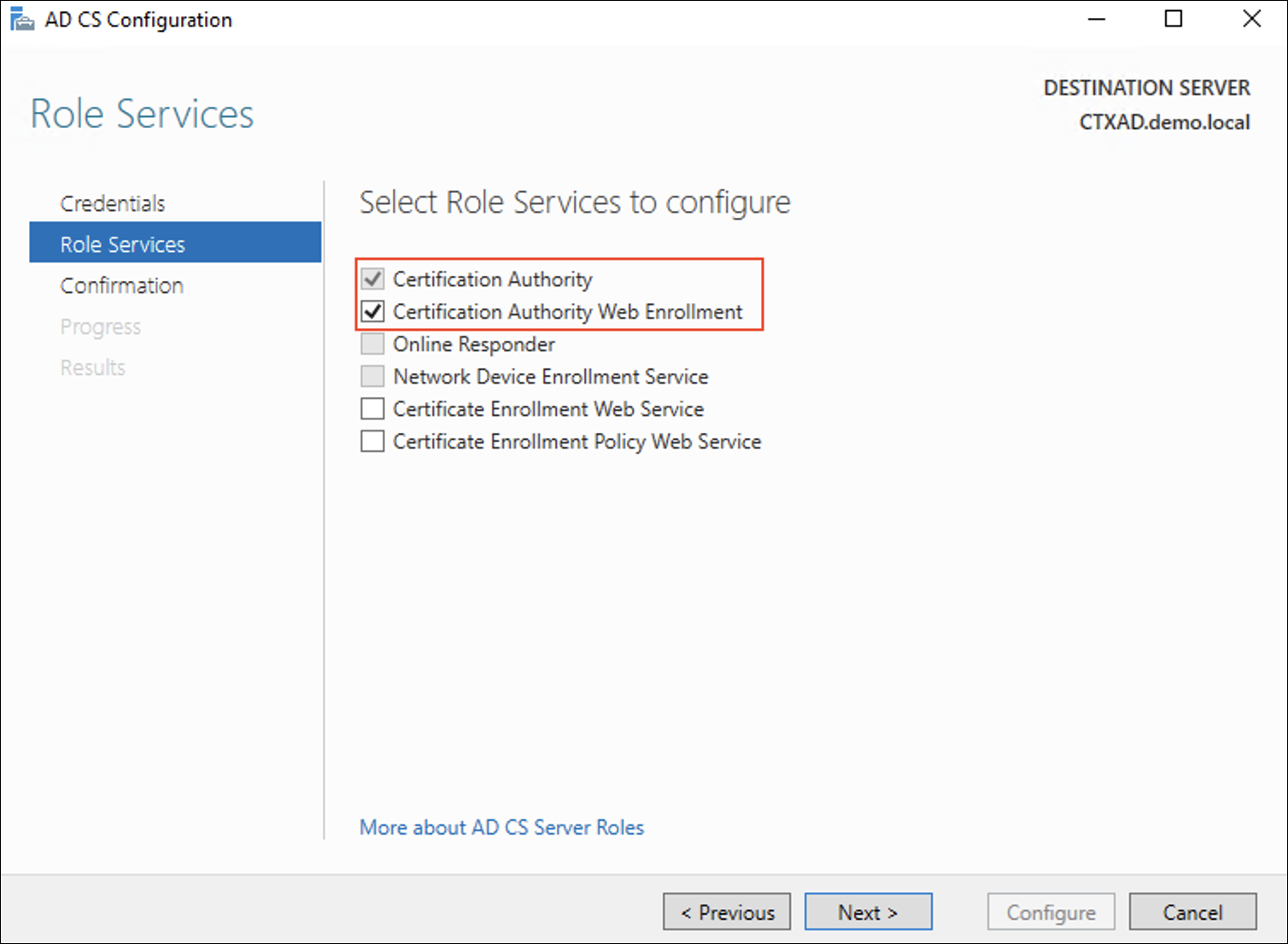1288x944 pixels.
Task: Close the AD CS Configuration window
Action: click(1251, 19)
